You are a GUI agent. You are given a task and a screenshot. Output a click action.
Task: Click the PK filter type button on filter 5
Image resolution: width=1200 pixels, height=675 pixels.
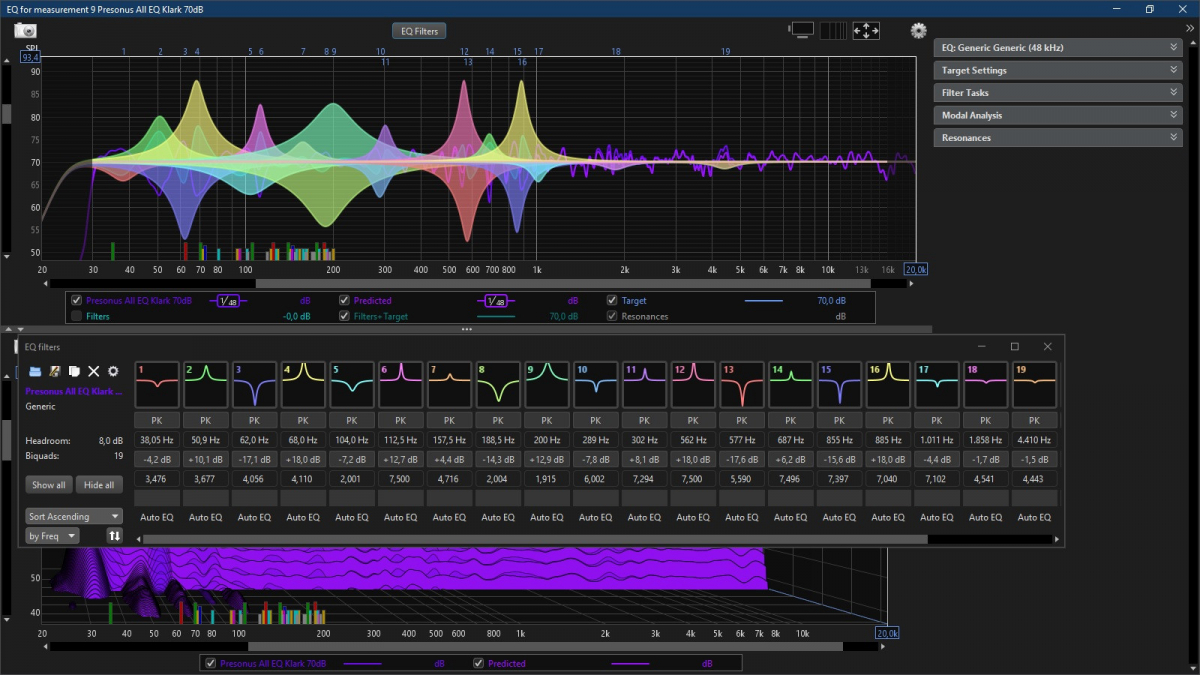click(351, 420)
